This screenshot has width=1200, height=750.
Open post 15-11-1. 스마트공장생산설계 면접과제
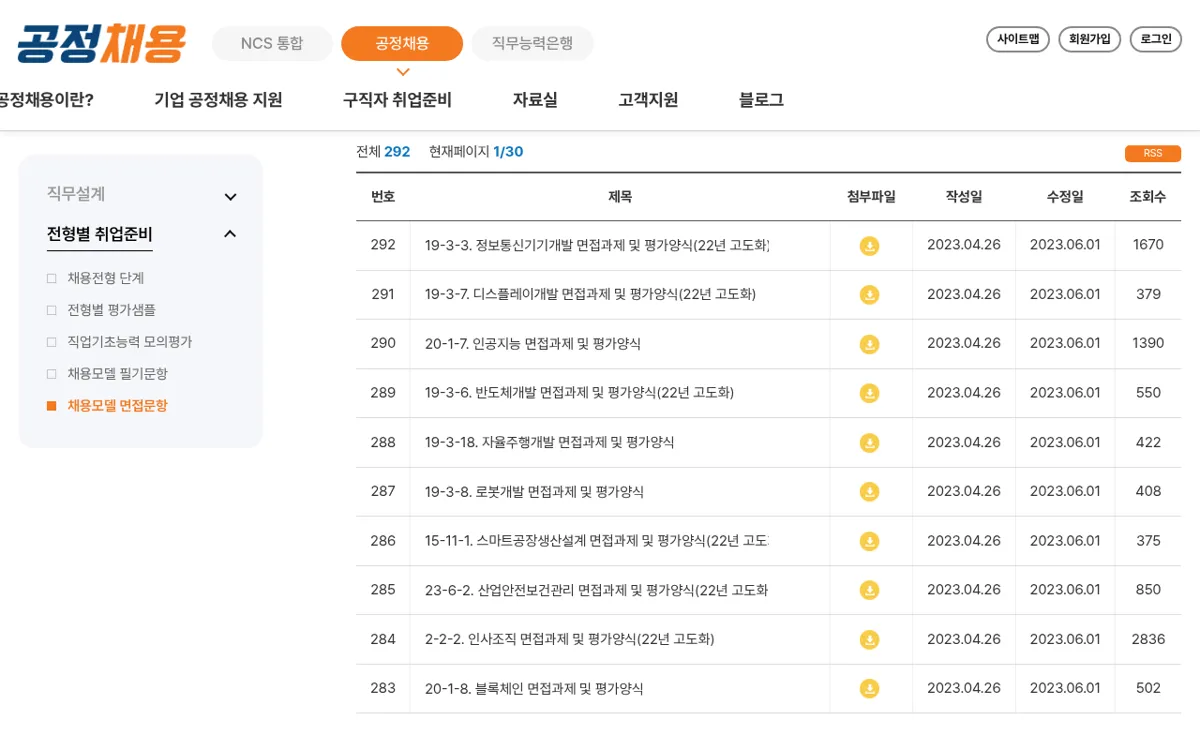[x=597, y=541]
